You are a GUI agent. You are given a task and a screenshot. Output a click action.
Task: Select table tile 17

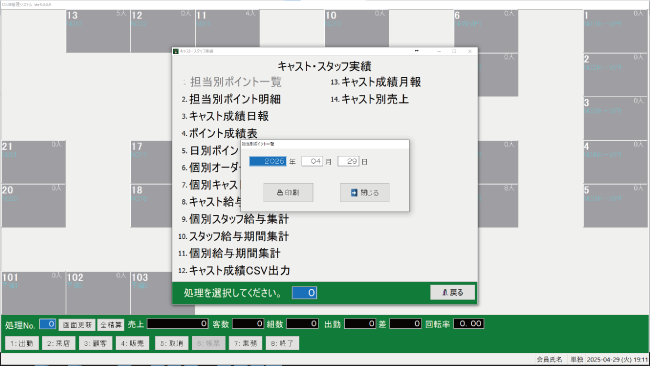pos(152,162)
